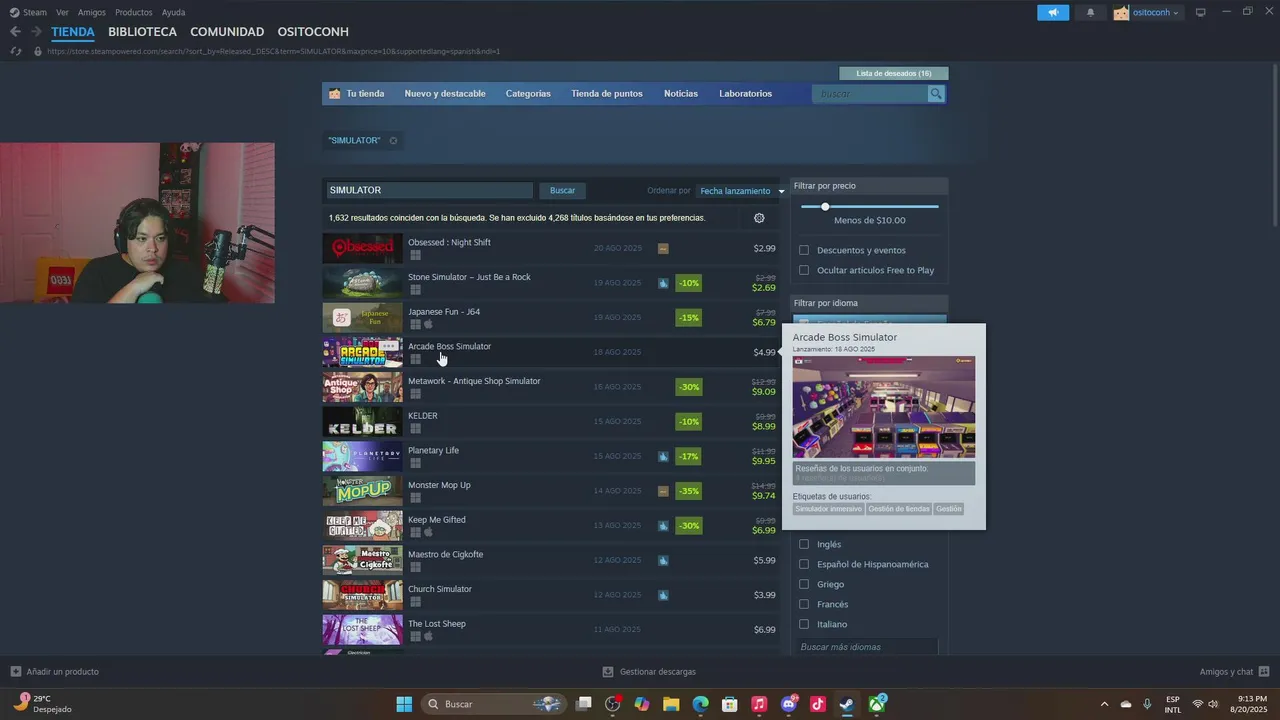This screenshot has height=720, width=1280.
Task: Open Discord from the taskbar
Action: point(788,704)
